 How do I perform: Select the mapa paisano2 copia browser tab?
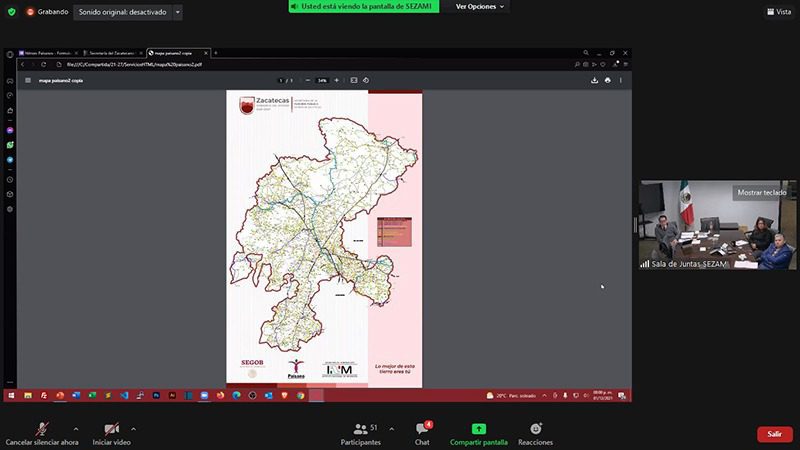point(178,53)
